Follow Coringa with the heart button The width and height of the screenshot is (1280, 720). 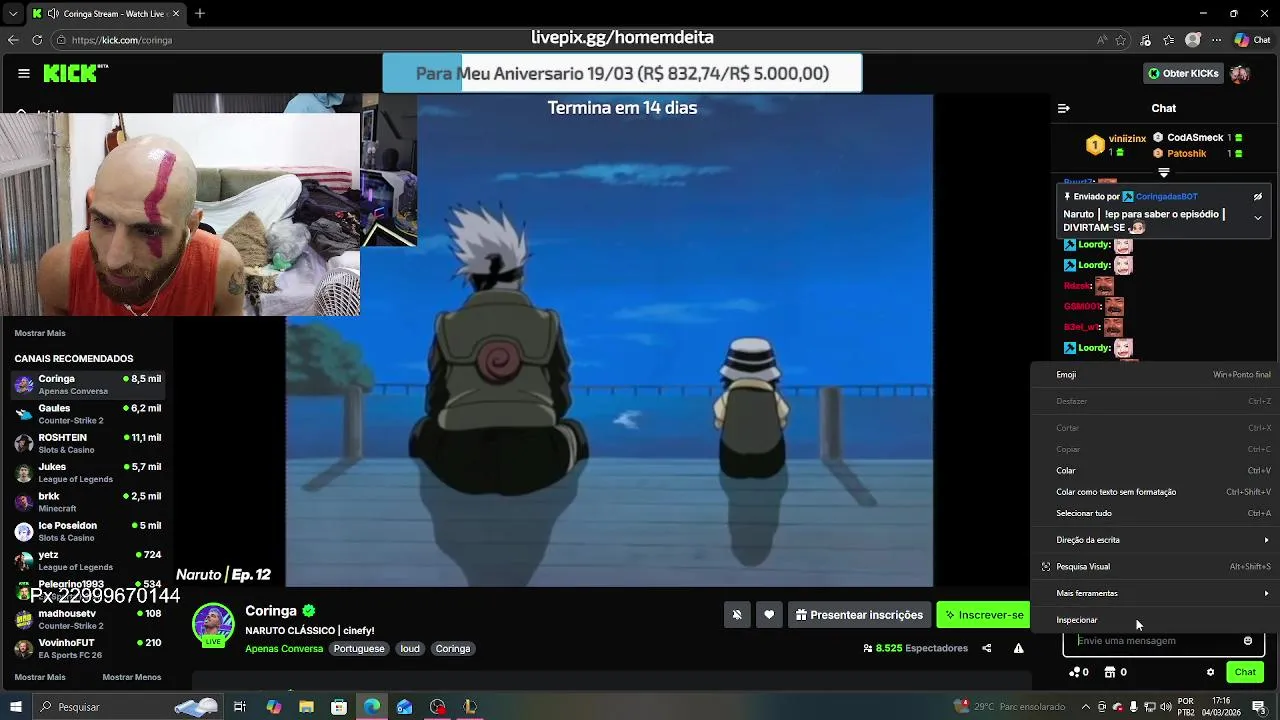[x=769, y=615]
